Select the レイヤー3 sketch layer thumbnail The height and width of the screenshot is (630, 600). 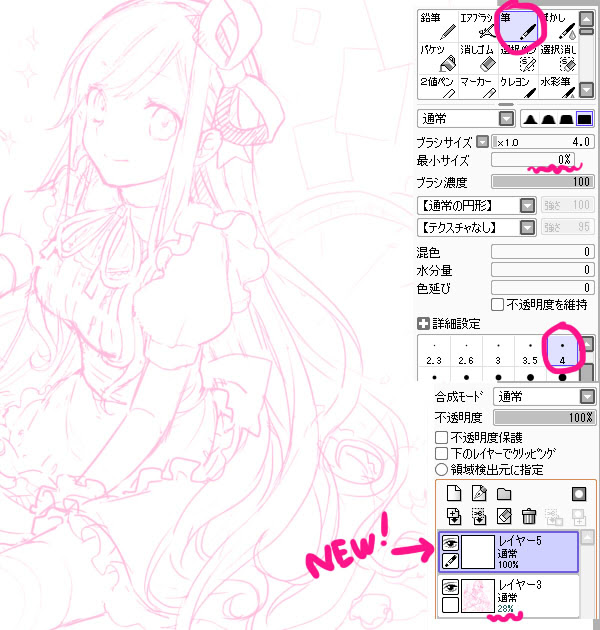(x=478, y=596)
